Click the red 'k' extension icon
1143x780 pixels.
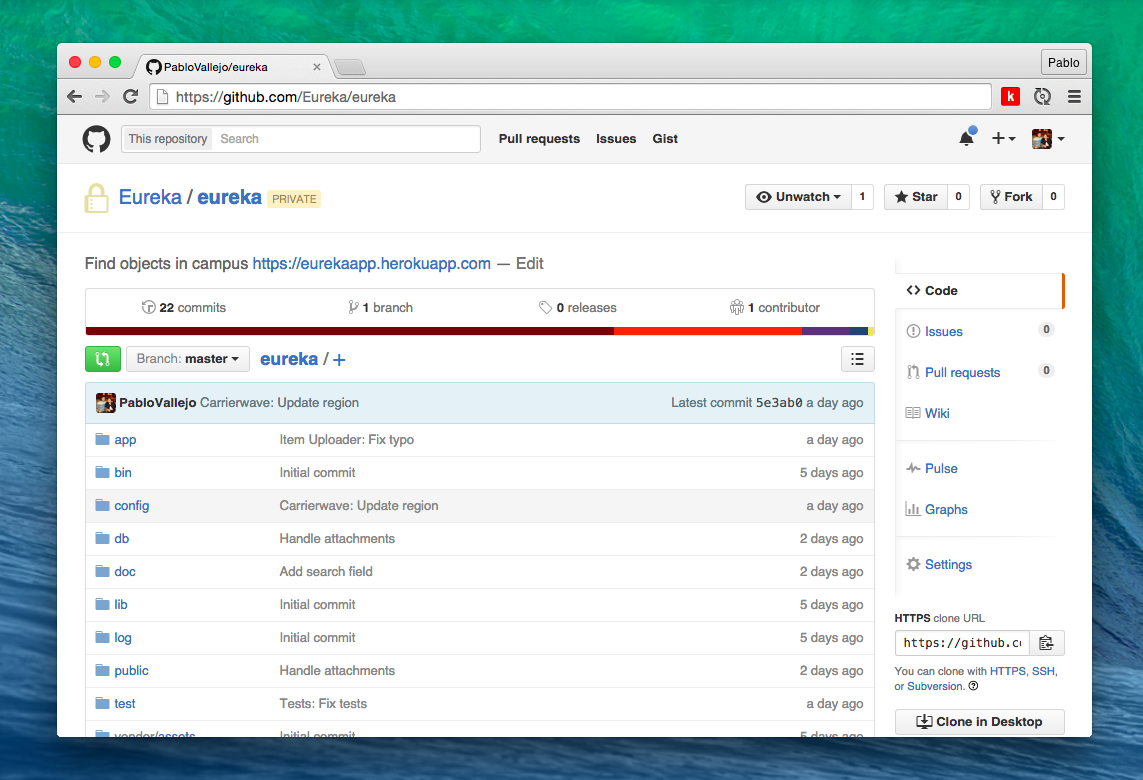pos(1010,96)
